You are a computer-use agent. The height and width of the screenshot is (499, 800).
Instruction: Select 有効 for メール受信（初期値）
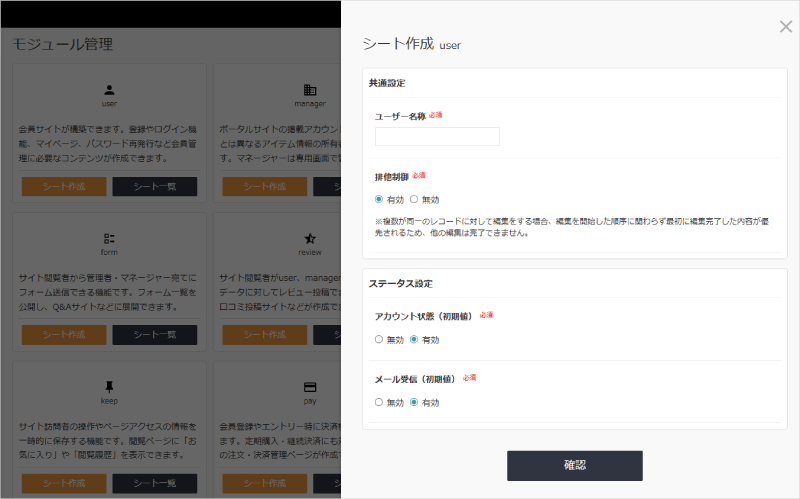[414, 402]
